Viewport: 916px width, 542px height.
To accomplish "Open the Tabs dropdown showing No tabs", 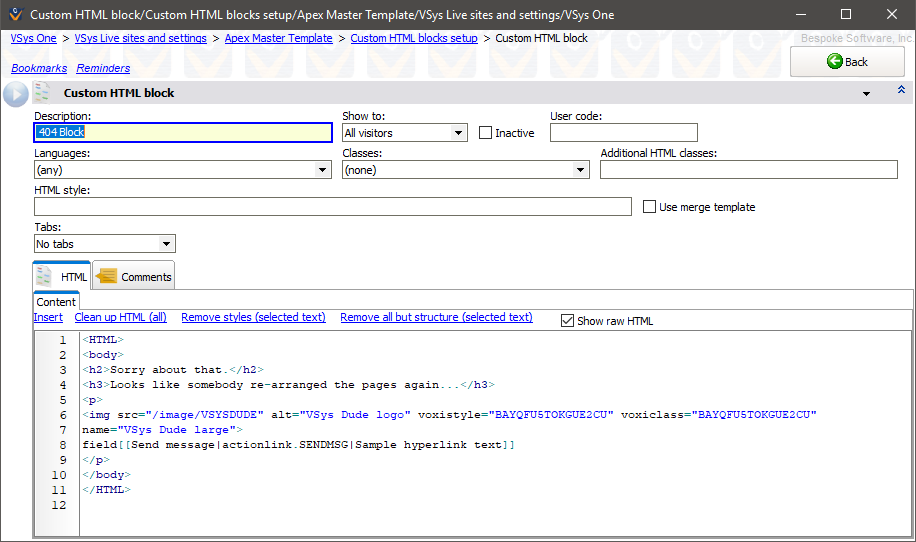I will pyautogui.click(x=105, y=244).
